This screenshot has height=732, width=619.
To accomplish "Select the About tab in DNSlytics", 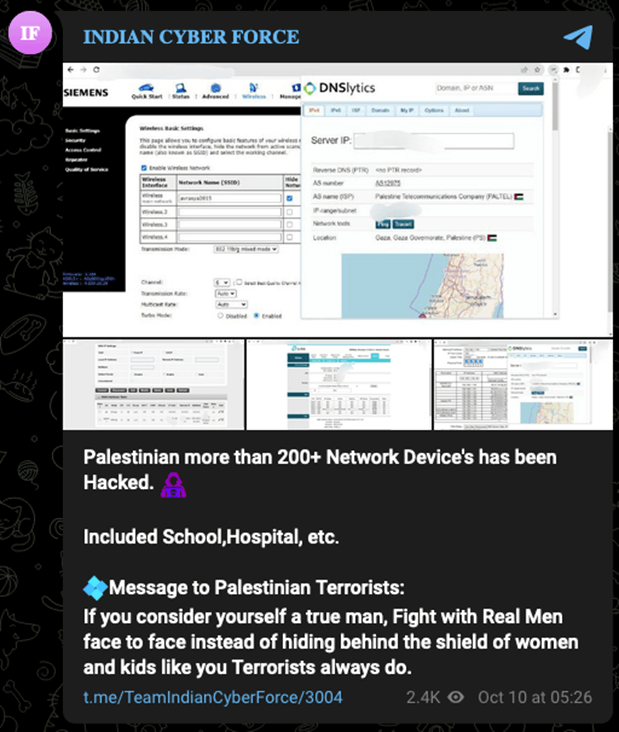I will point(462,110).
